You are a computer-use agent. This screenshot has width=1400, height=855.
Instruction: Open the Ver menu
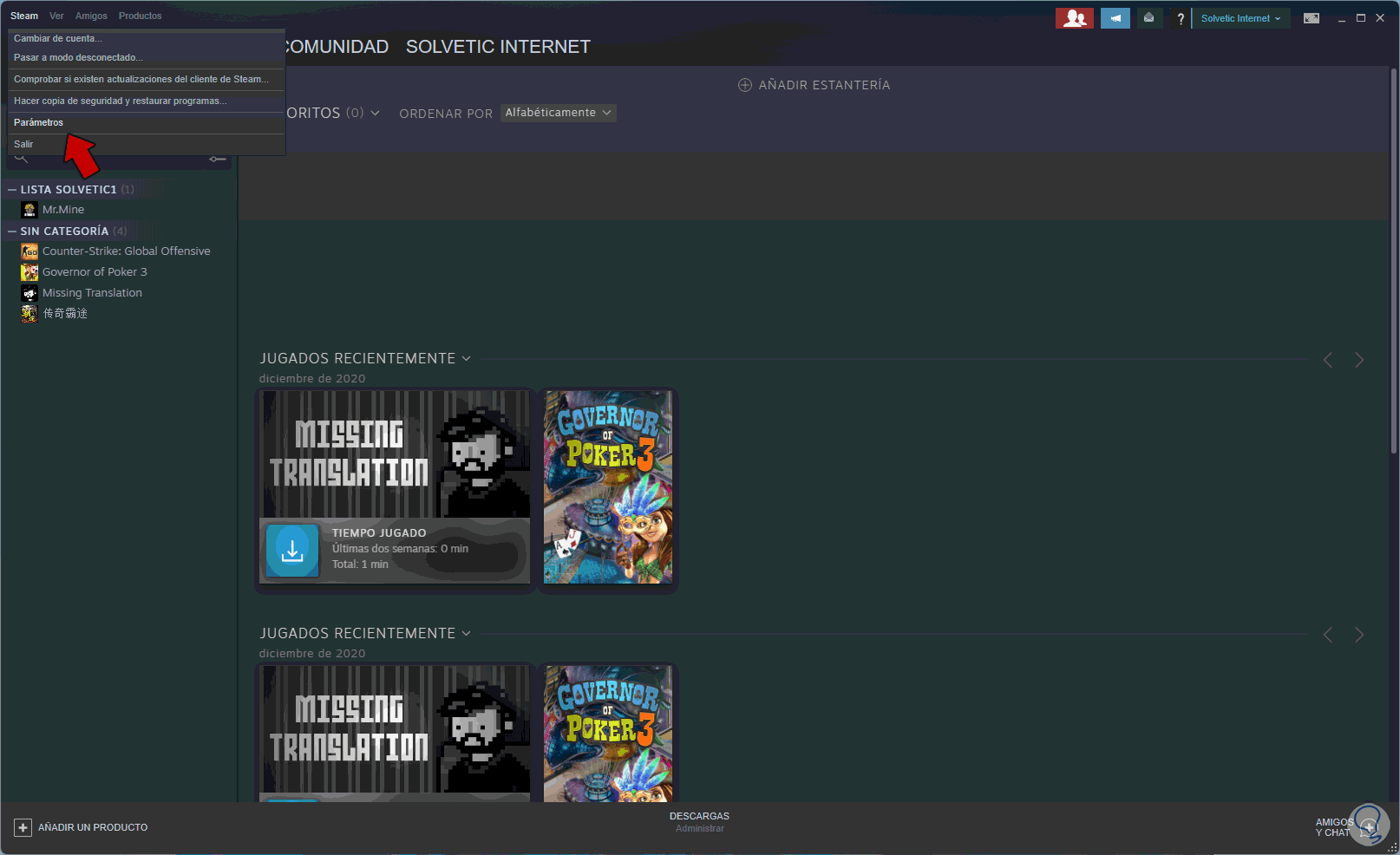point(56,16)
